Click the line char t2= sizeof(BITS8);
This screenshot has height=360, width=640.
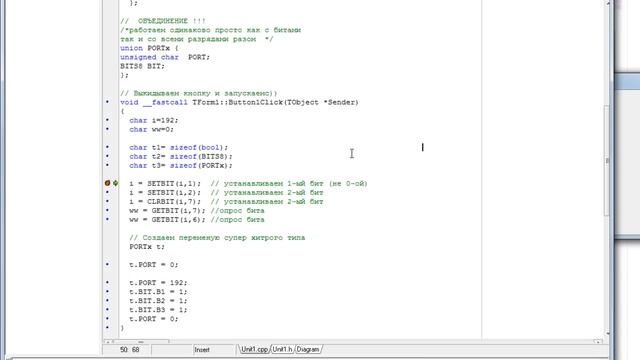[181, 156]
